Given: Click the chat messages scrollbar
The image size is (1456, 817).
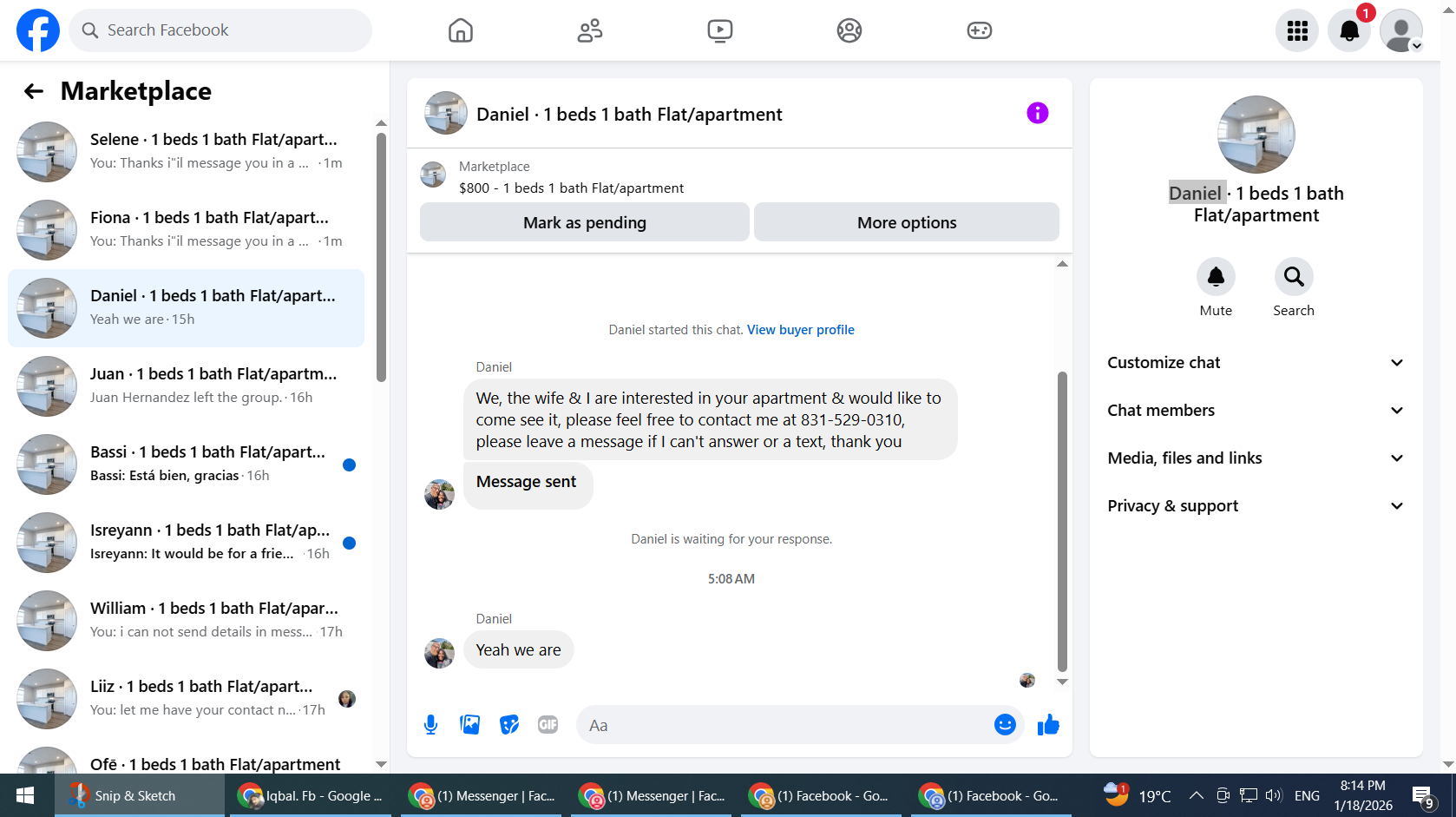Looking at the screenshot, I should 1062,521.
